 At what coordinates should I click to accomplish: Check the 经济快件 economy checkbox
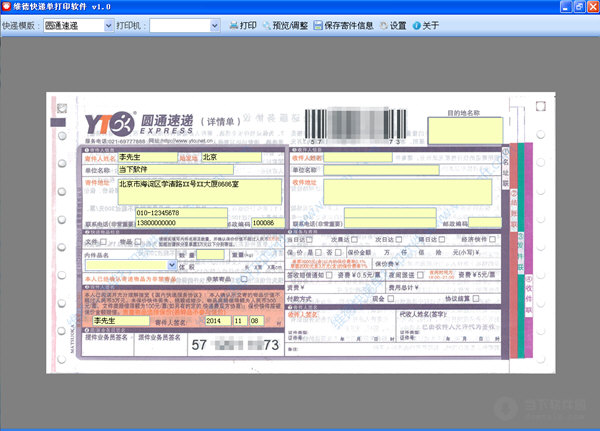(492, 240)
